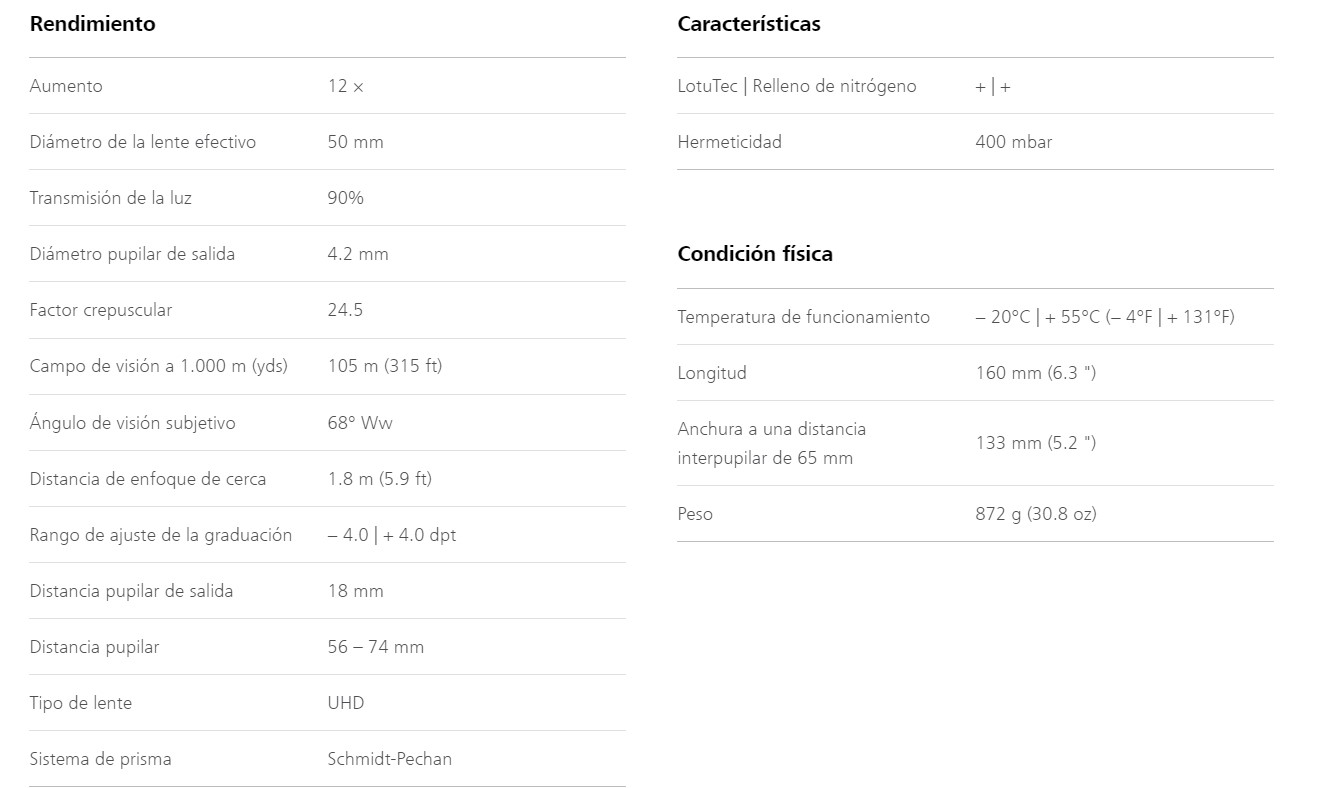
Task: Click the Distancia de enfoque de cerca label
Action: pos(148,478)
